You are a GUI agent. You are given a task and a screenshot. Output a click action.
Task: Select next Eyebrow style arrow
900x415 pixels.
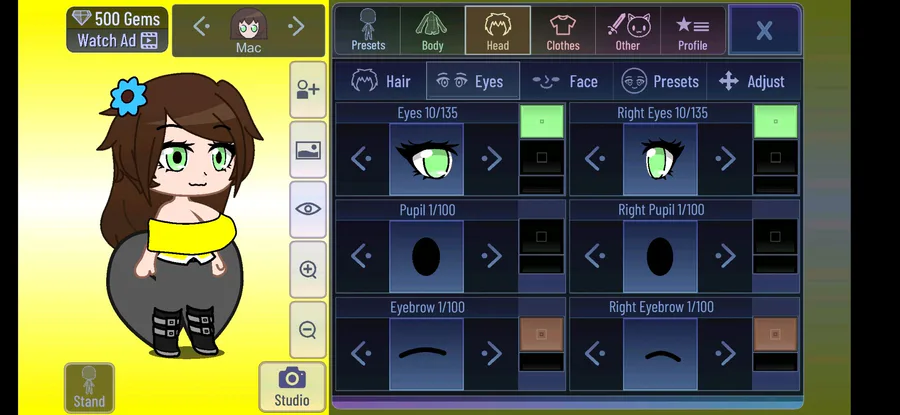point(491,353)
